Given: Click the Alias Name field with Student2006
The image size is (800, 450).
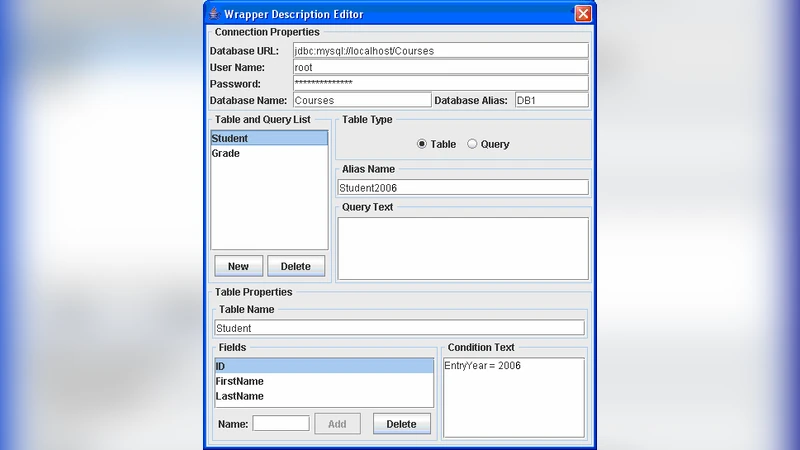Looking at the screenshot, I should coord(462,187).
